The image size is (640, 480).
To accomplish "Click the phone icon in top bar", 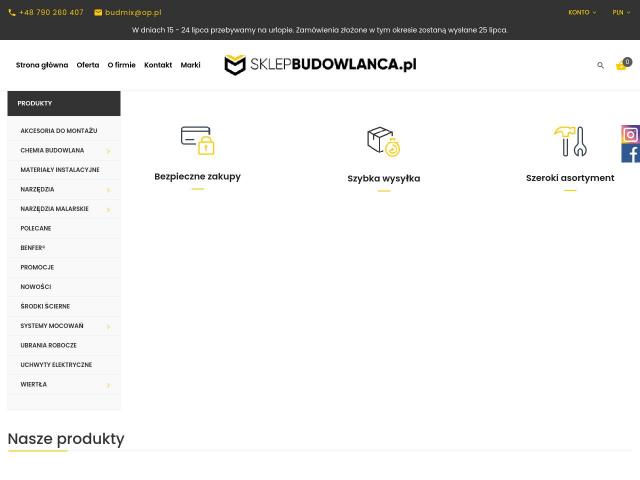I will click(12, 13).
